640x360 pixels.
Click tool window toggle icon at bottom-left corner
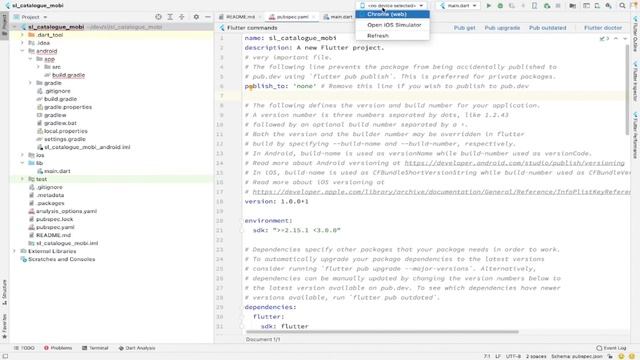click(x=5, y=356)
